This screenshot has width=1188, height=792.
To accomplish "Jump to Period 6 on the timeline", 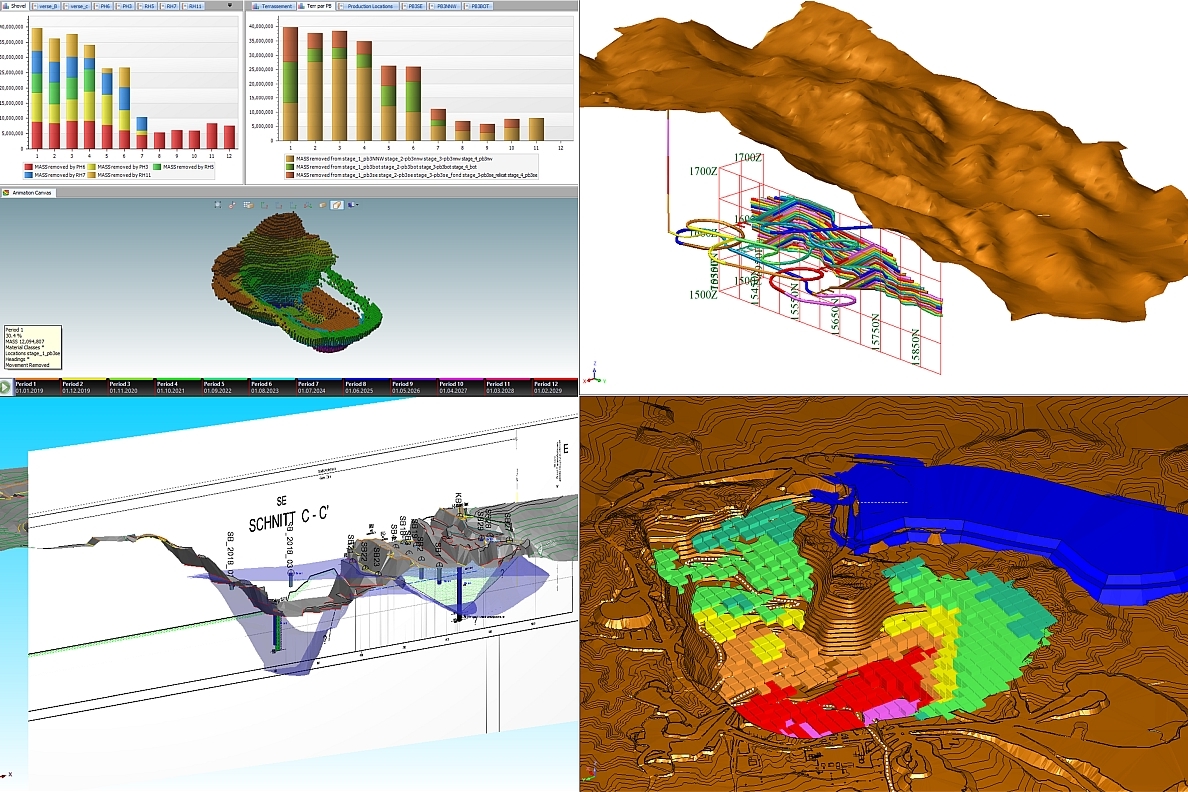I will [273, 387].
